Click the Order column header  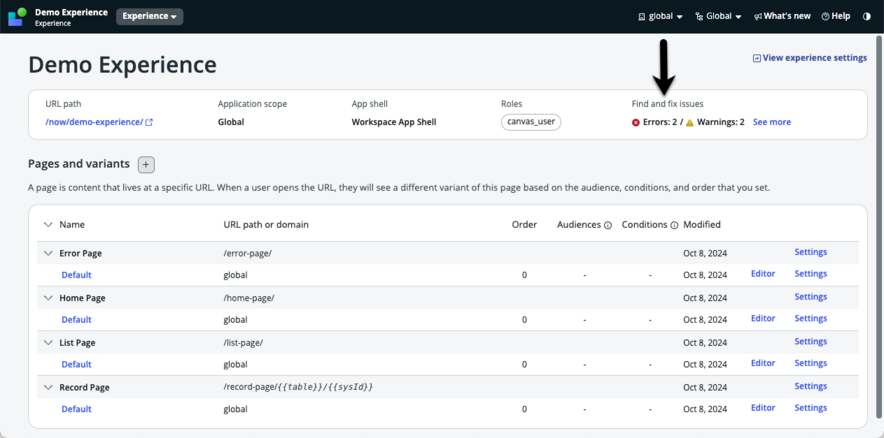524,224
